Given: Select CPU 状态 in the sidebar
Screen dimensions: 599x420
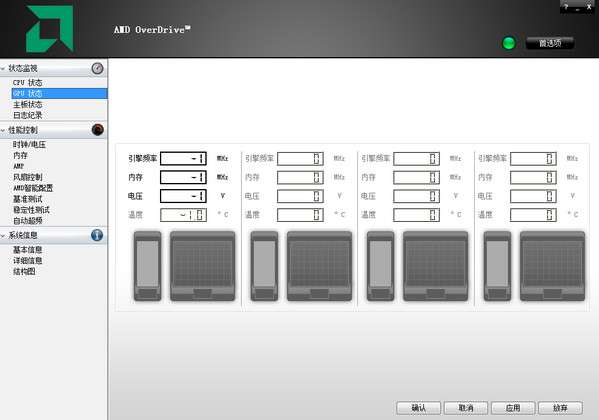Looking at the screenshot, I should [x=28, y=83].
